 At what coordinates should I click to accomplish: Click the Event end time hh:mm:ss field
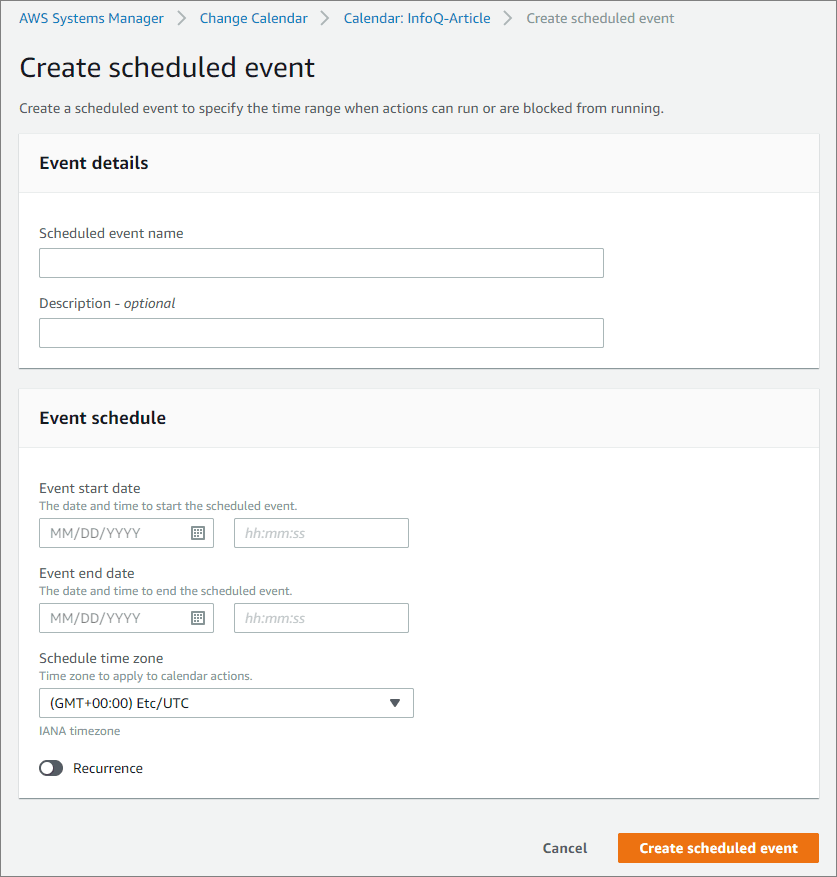321,618
